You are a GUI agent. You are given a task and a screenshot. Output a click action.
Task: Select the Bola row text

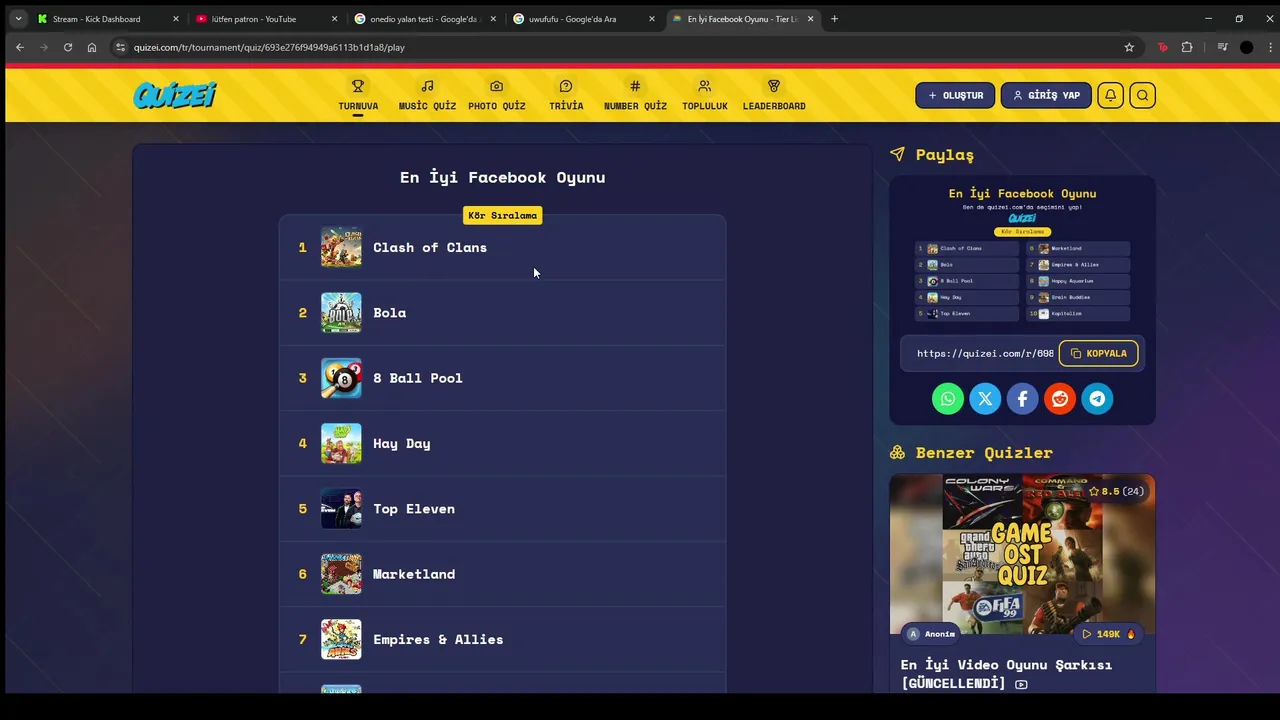(x=389, y=312)
